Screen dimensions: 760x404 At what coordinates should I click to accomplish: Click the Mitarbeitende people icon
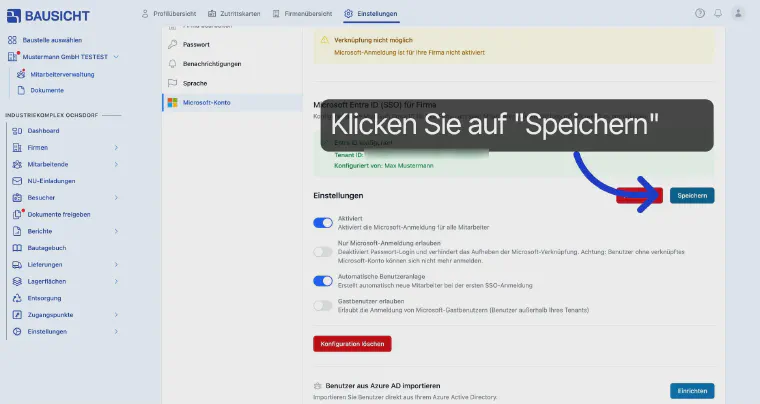point(17,164)
